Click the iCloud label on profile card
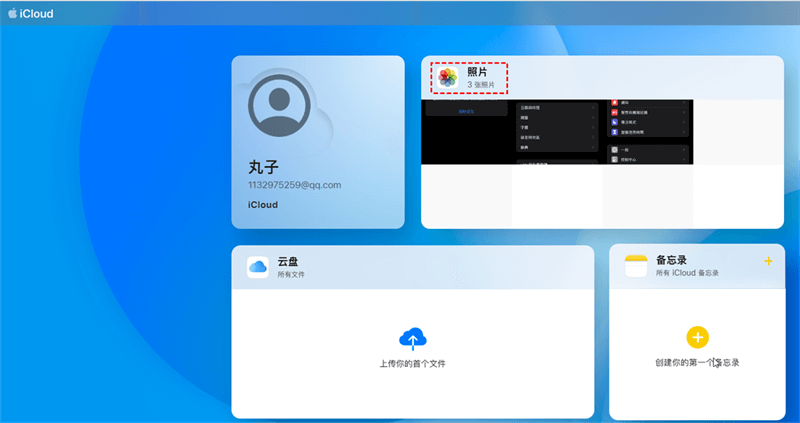 click(x=263, y=205)
